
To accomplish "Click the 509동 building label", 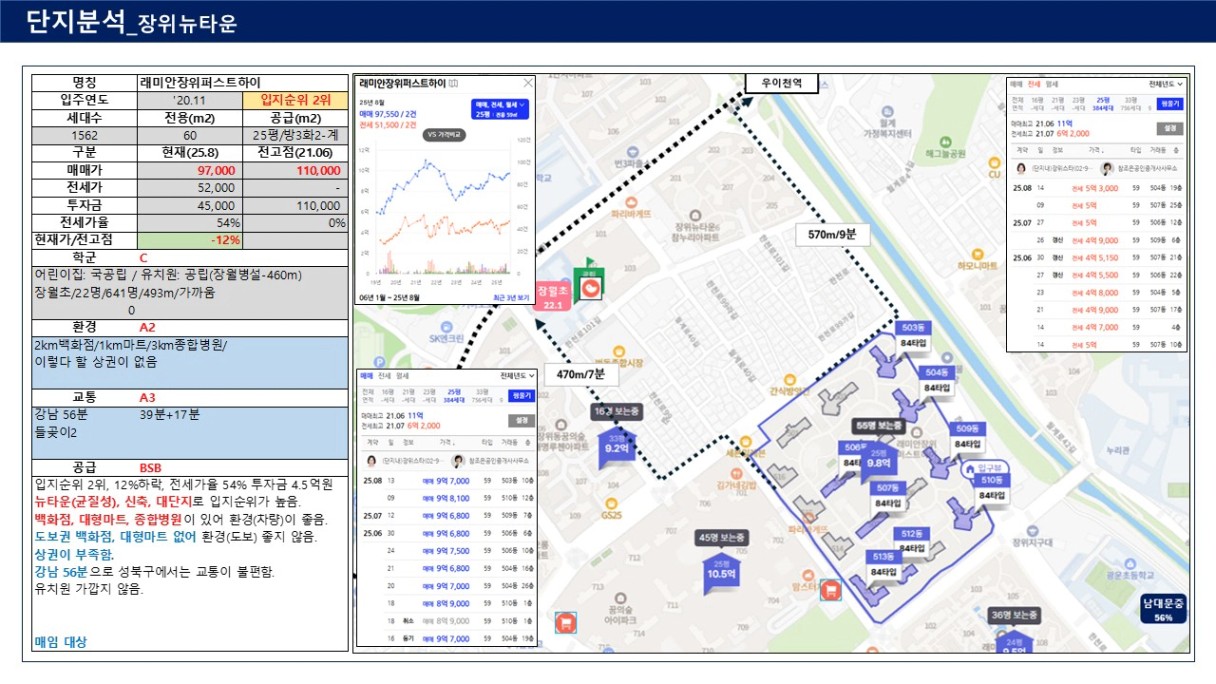I will (968, 429).
